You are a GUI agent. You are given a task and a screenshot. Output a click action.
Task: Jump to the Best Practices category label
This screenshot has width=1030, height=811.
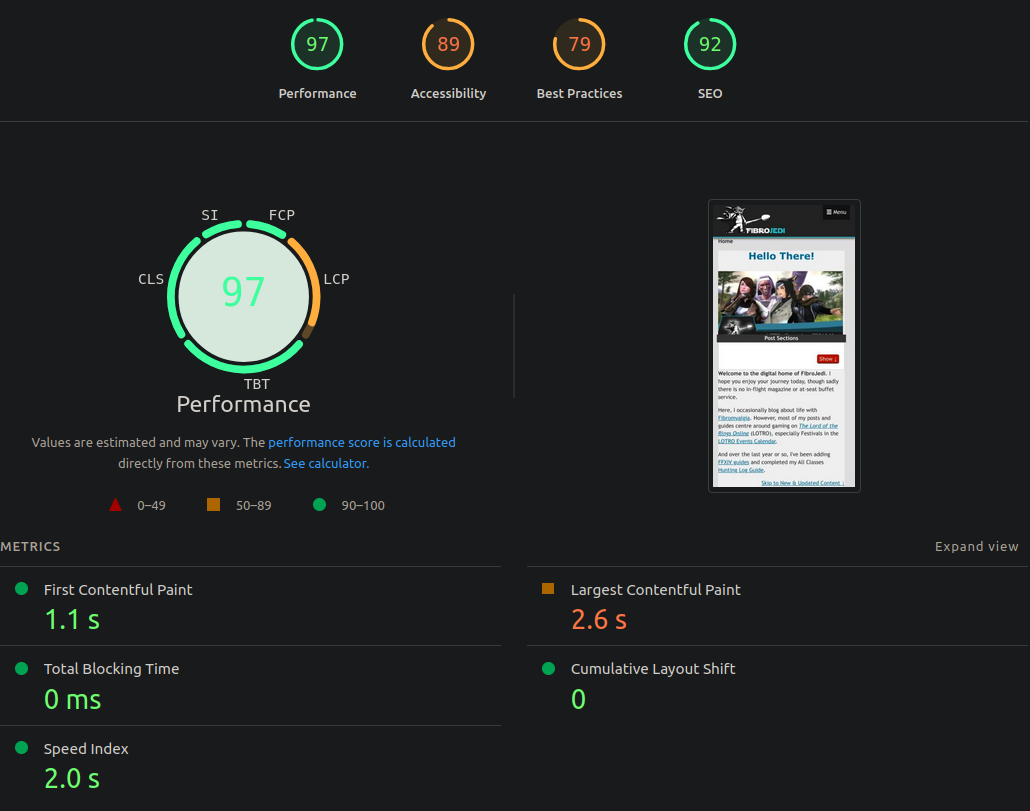pyautogui.click(x=579, y=93)
